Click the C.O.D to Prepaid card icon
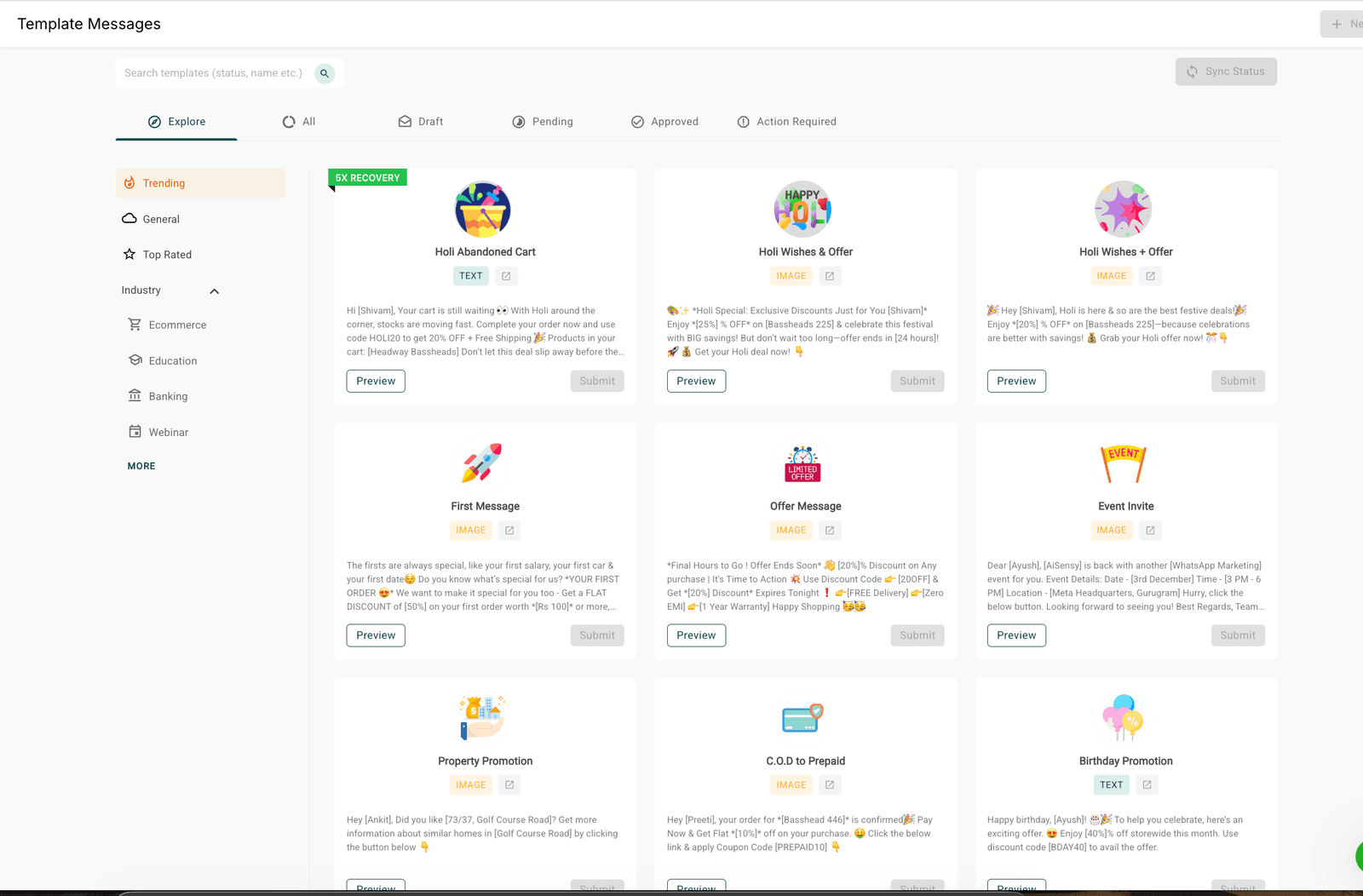The width and height of the screenshot is (1363, 896). point(802,717)
